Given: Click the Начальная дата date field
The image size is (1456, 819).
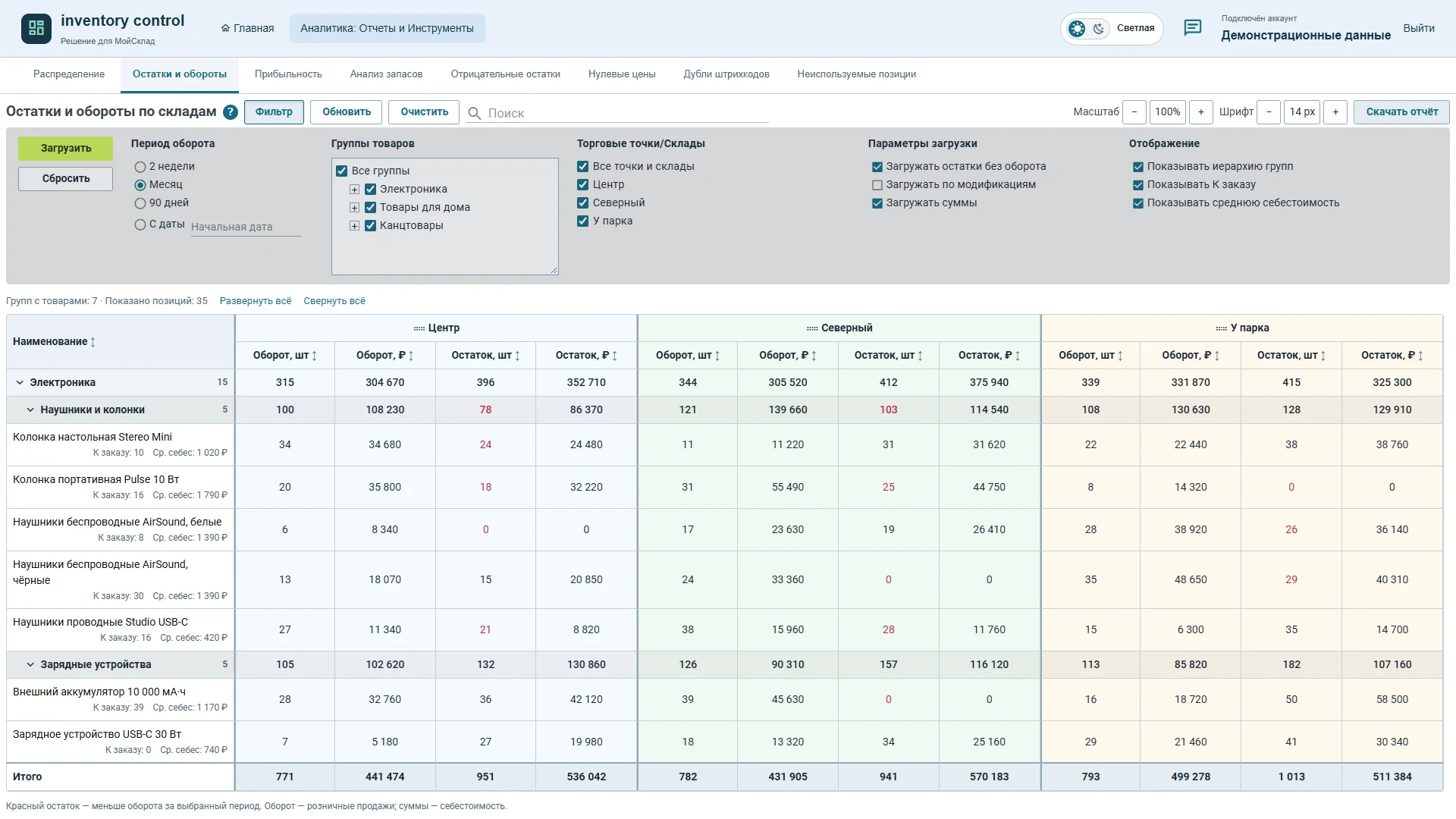Looking at the screenshot, I should (x=246, y=227).
